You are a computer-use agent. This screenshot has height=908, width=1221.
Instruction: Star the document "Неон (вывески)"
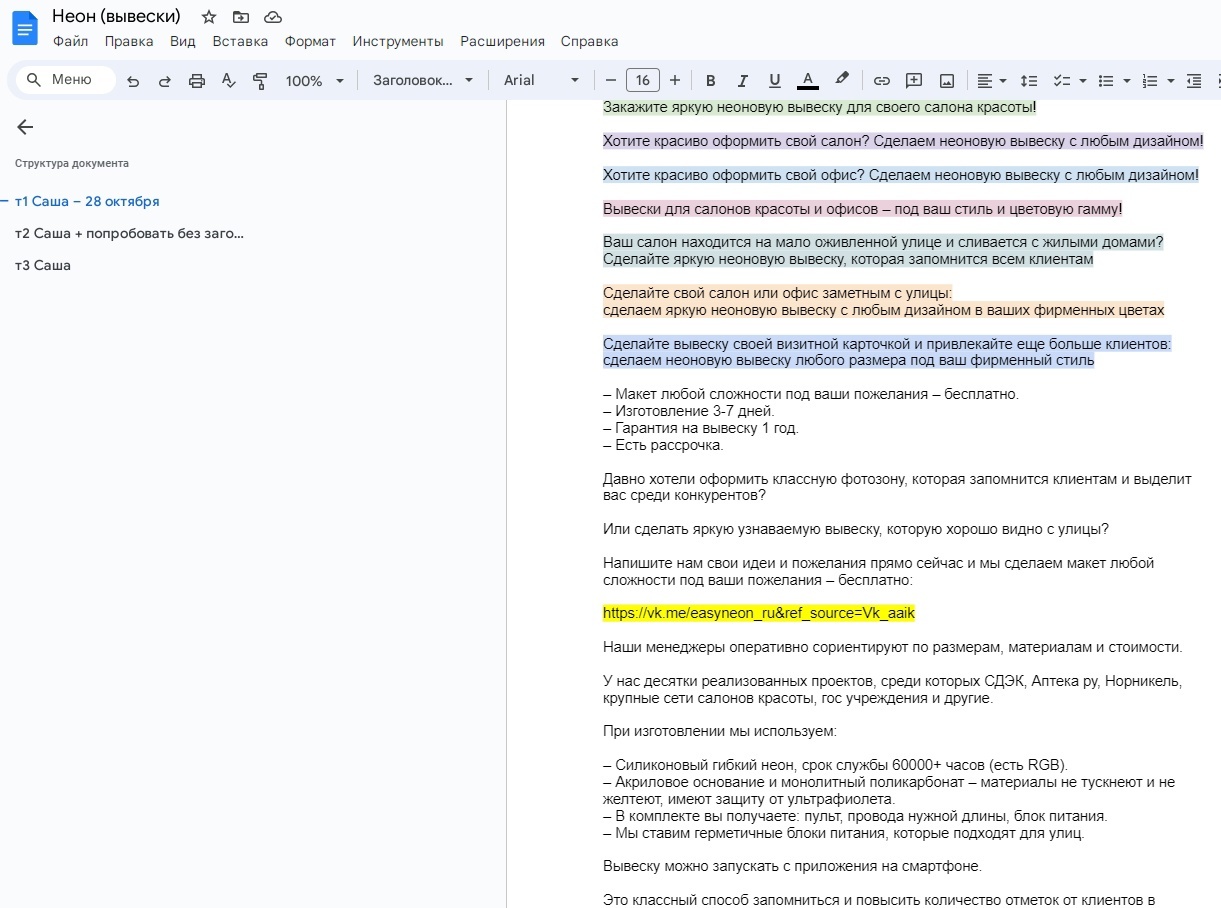click(209, 17)
